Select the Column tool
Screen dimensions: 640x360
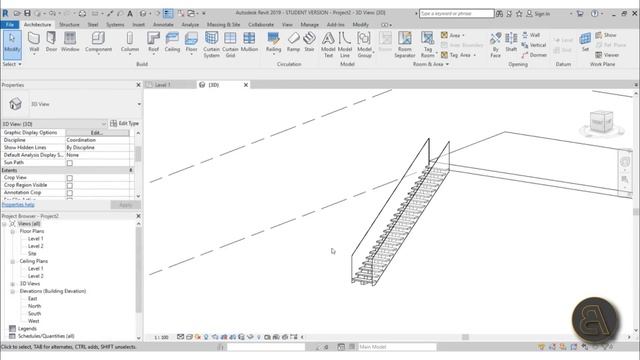click(130, 42)
